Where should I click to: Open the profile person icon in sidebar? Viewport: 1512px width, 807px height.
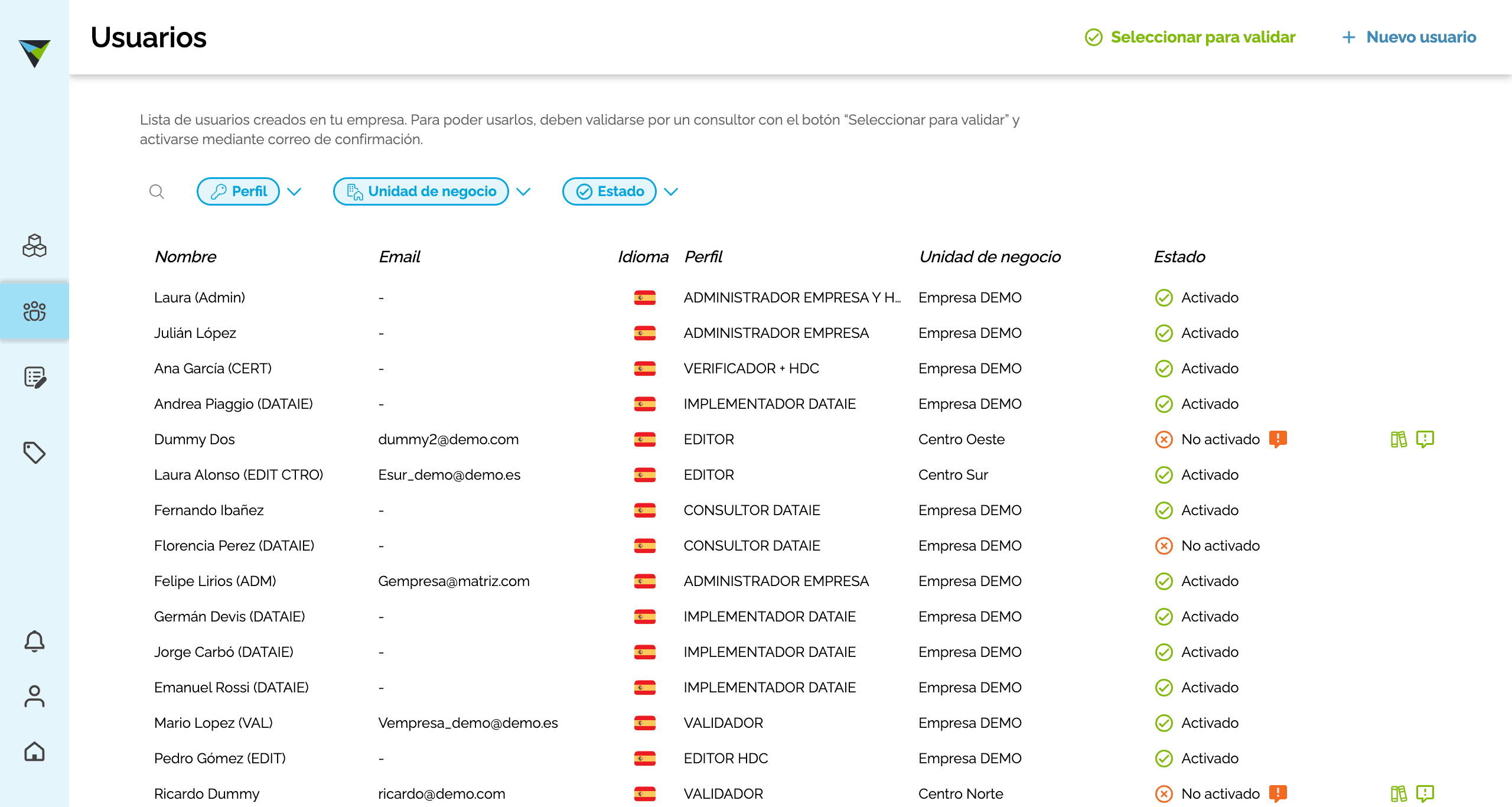(x=34, y=696)
